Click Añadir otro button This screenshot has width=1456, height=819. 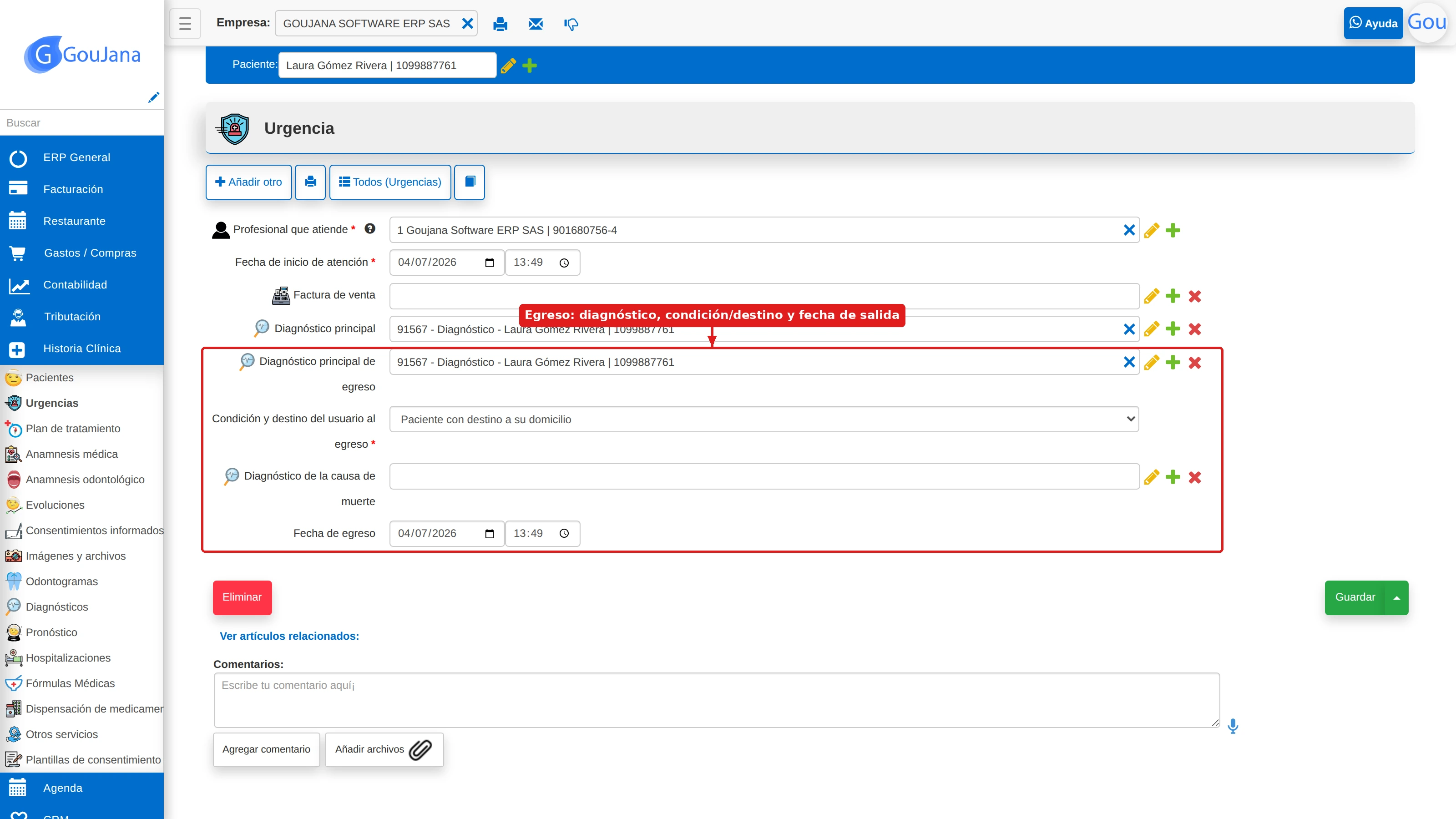click(x=249, y=182)
